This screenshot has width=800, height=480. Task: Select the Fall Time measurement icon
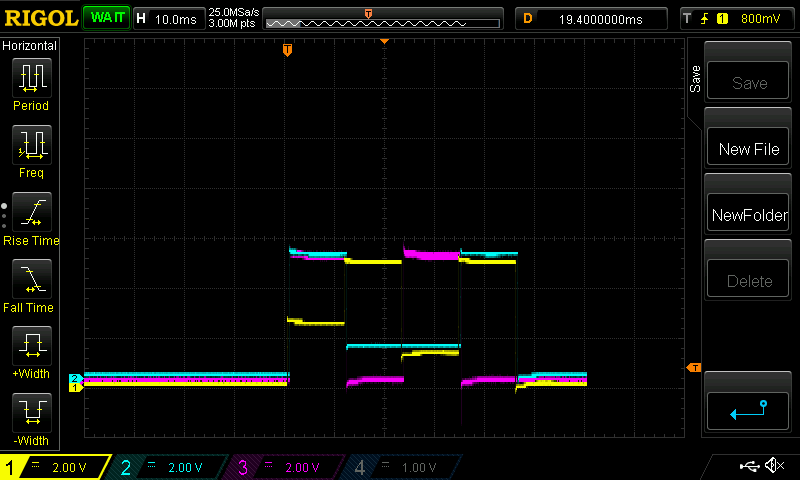[x=32, y=279]
